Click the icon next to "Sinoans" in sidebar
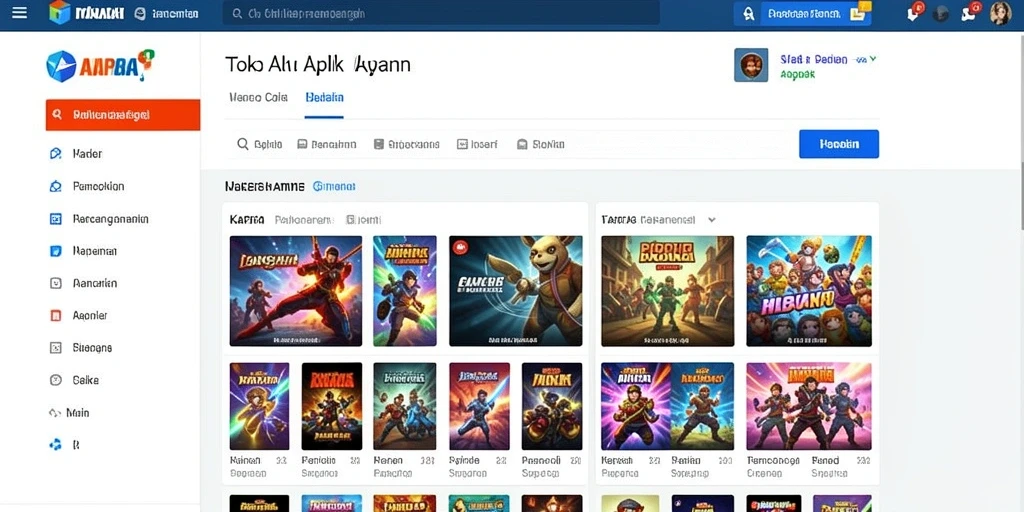This screenshot has height=512, width=1024. click(56, 348)
